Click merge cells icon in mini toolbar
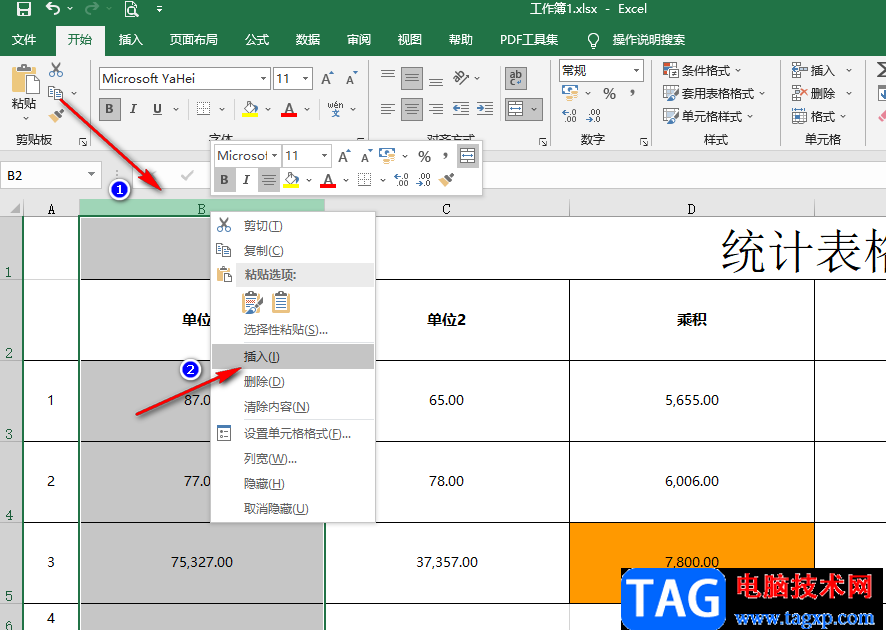The image size is (886, 630). [x=467, y=155]
